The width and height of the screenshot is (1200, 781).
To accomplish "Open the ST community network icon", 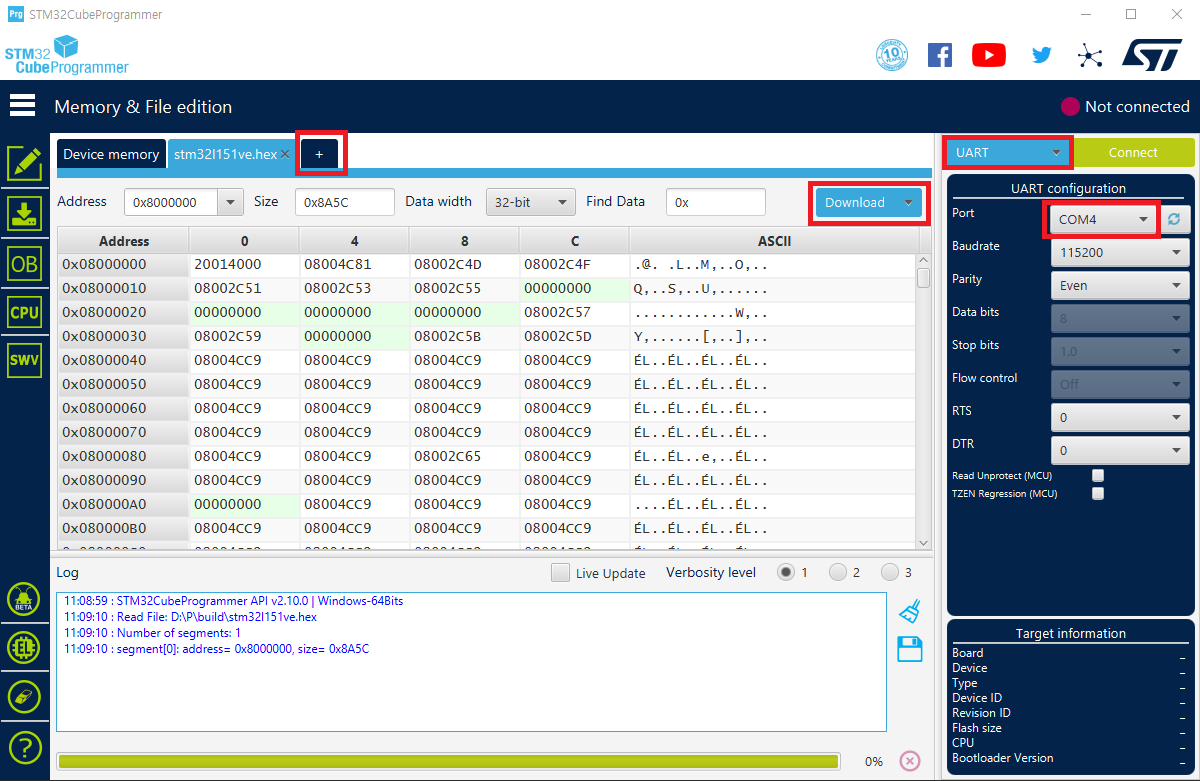I will (1090, 55).
